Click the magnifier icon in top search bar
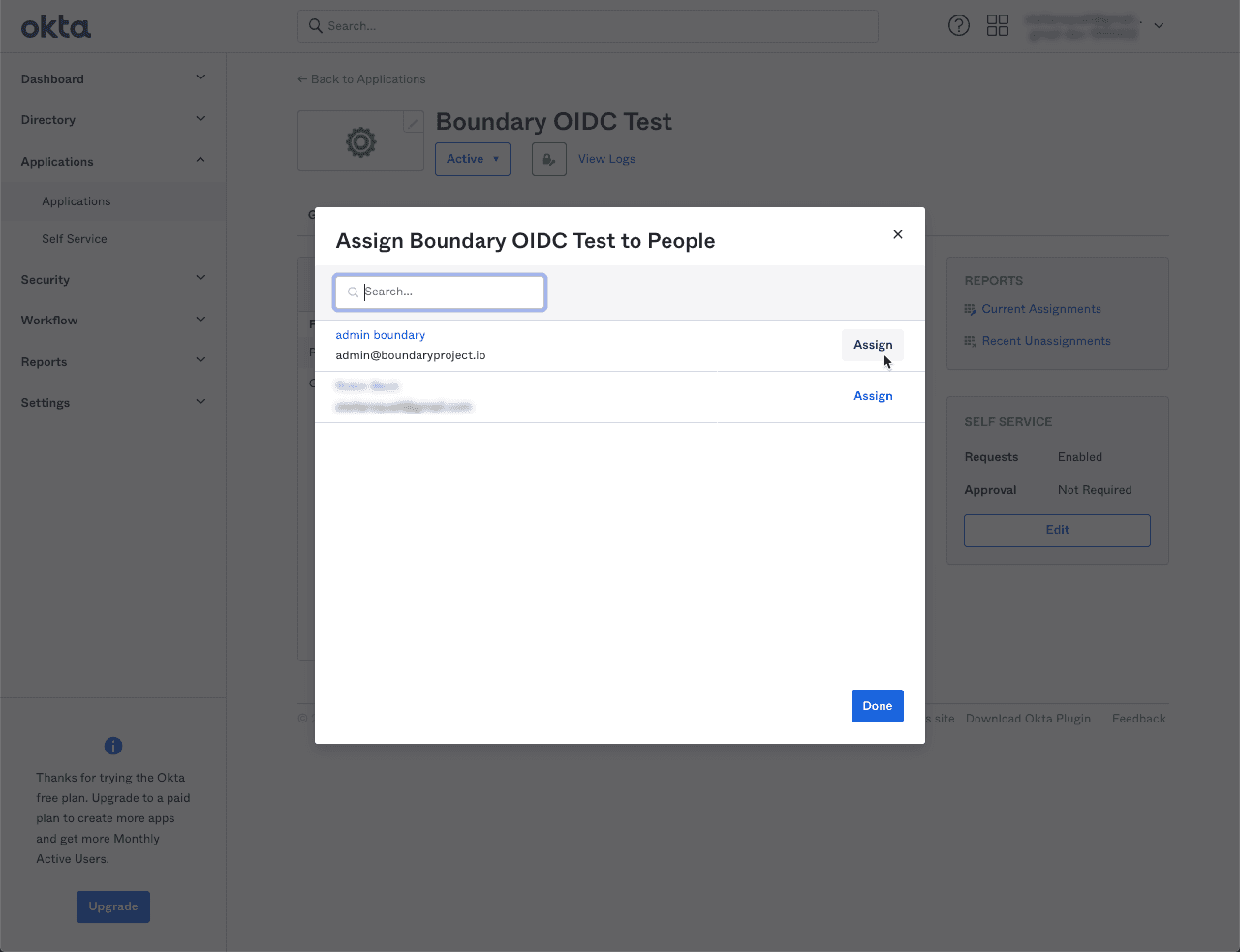The image size is (1240, 952). [315, 26]
